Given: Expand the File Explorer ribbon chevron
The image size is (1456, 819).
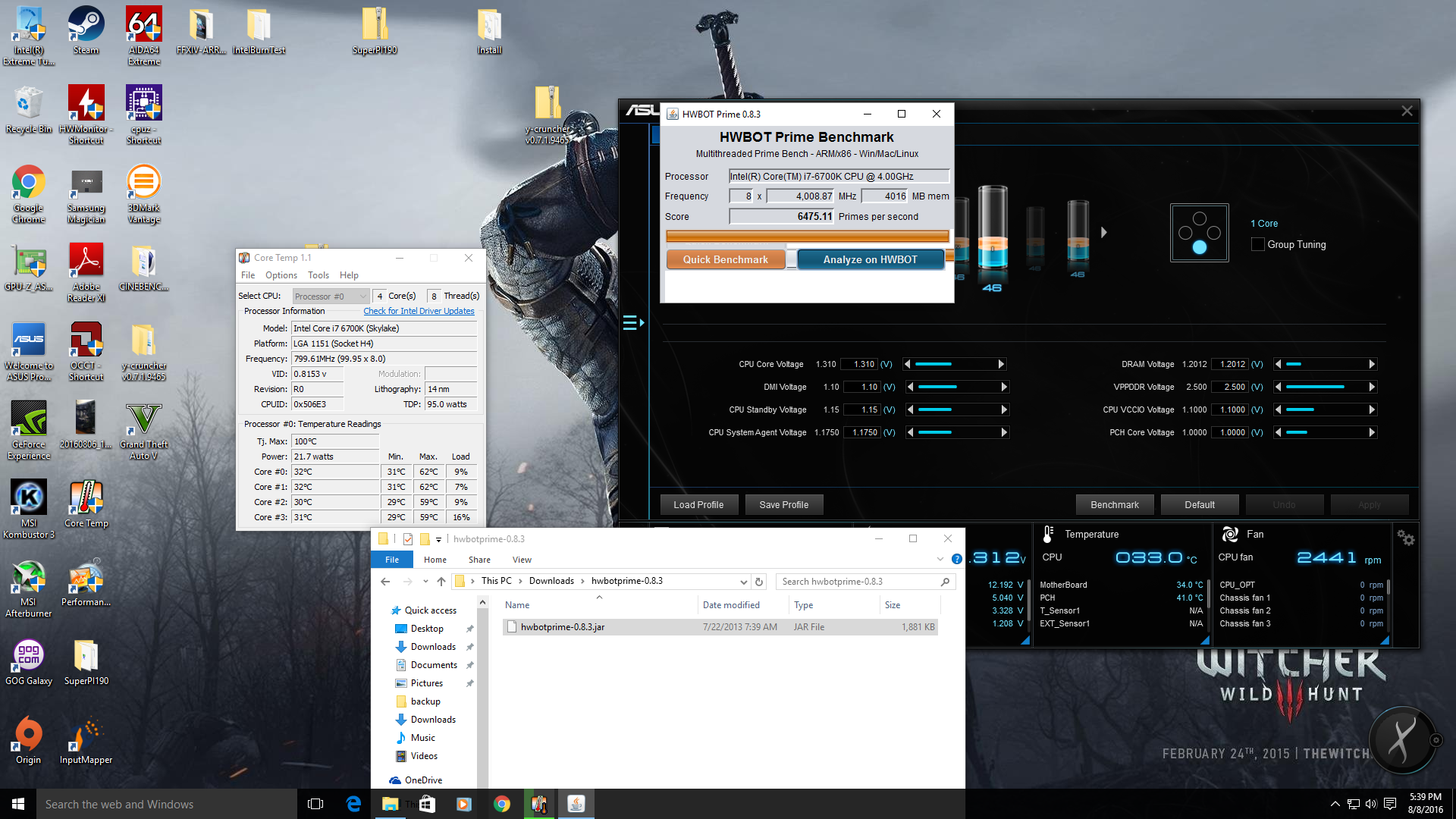Looking at the screenshot, I should (940, 559).
